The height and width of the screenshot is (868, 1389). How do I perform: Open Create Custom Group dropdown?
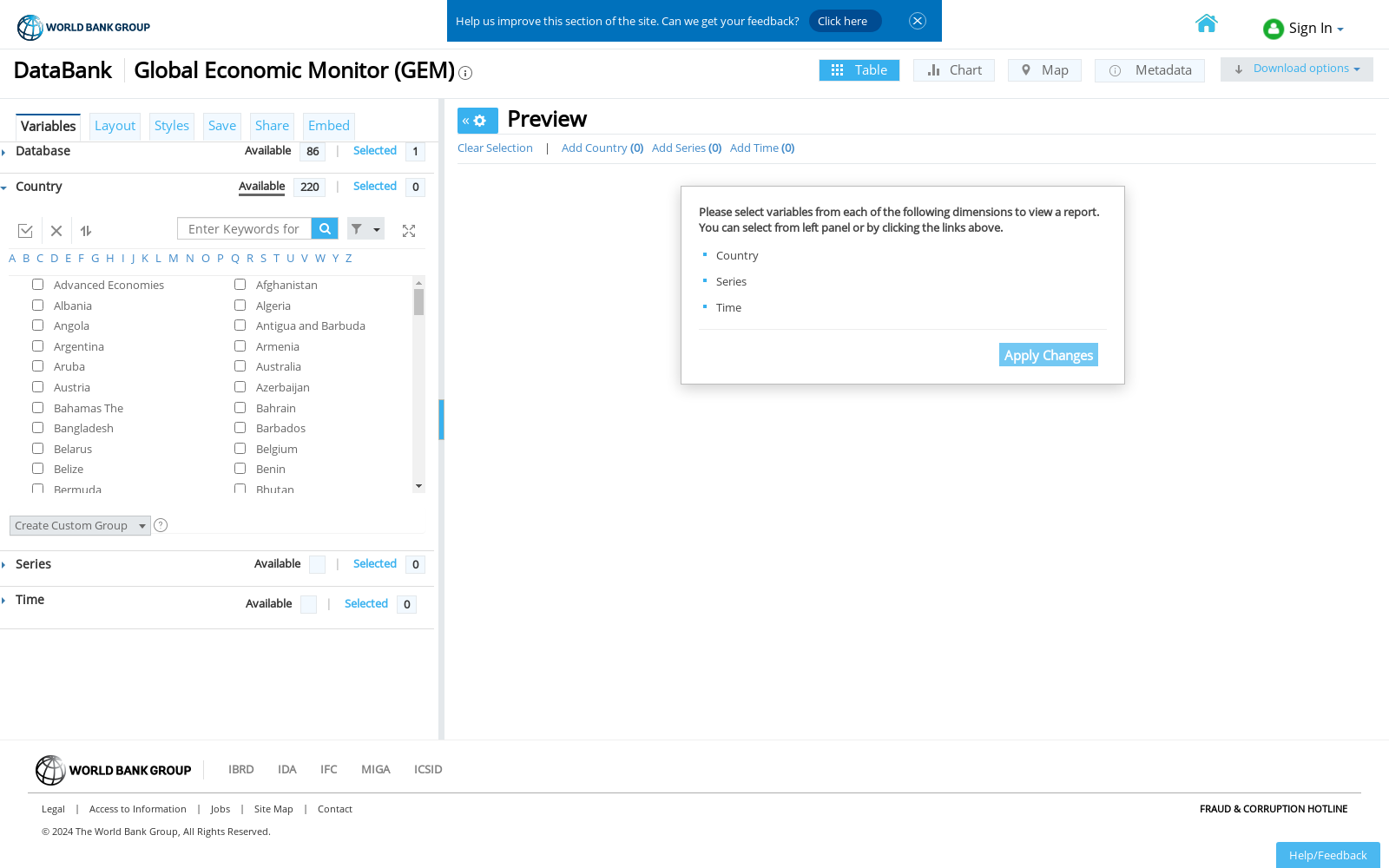pos(80,525)
